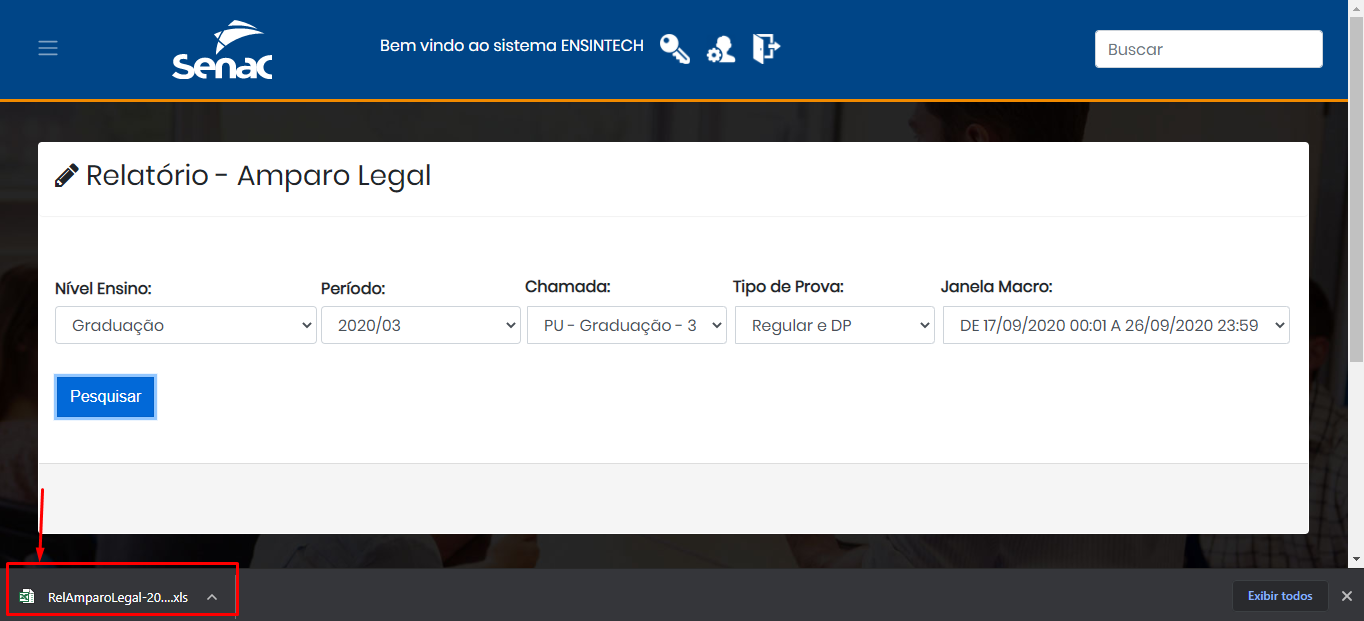
Task: Click the pencil icon beside Relatório title
Action: tap(66, 176)
